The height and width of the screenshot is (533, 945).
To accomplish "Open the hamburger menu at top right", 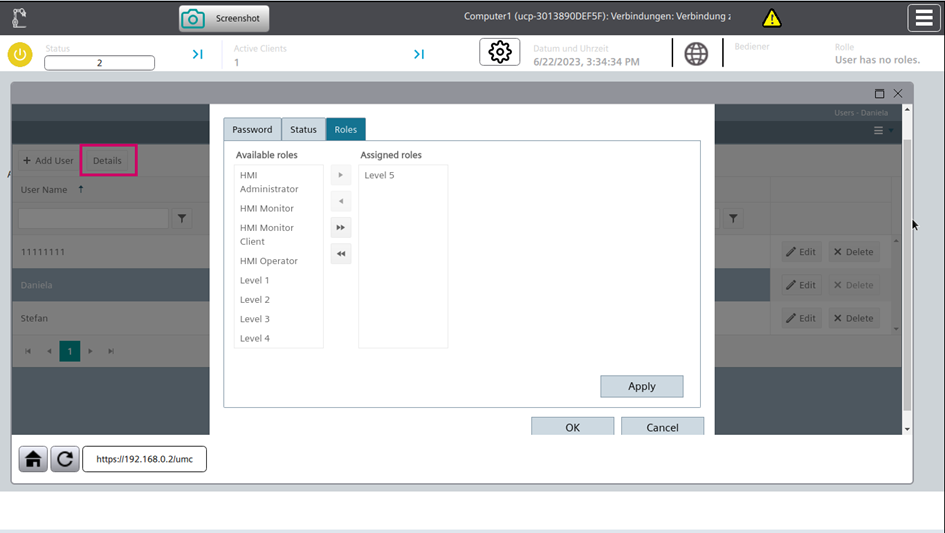I will (923, 17).
